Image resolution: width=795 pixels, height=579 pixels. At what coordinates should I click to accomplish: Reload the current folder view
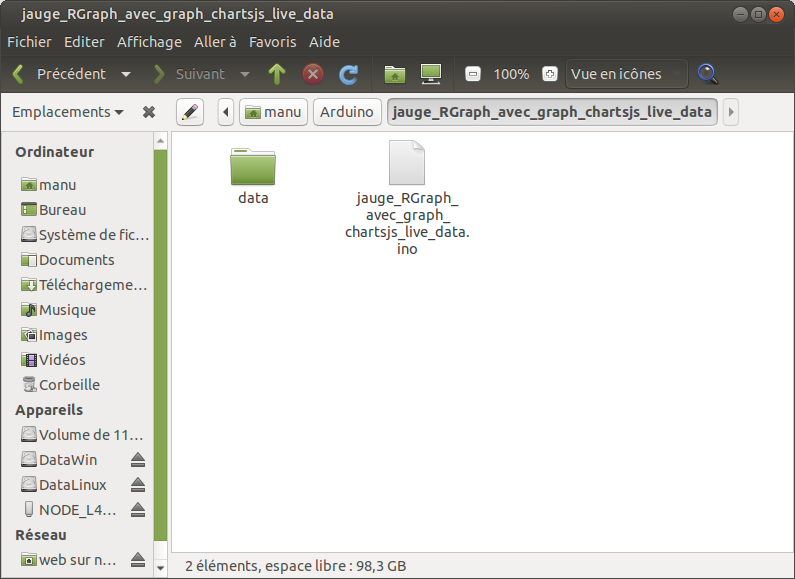click(348, 74)
